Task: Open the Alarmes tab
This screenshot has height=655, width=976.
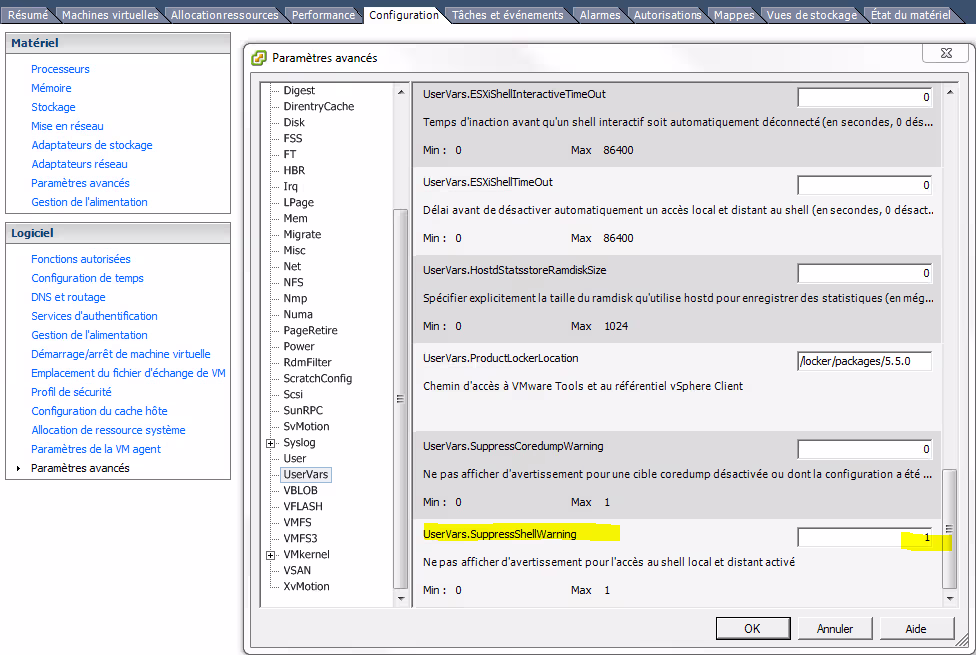Action: [601, 15]
